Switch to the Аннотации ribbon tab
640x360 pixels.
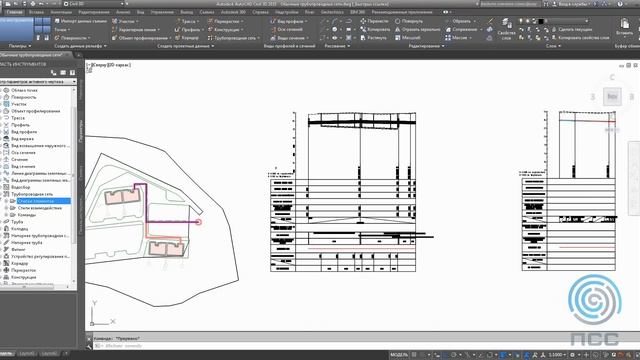[61, 12]
